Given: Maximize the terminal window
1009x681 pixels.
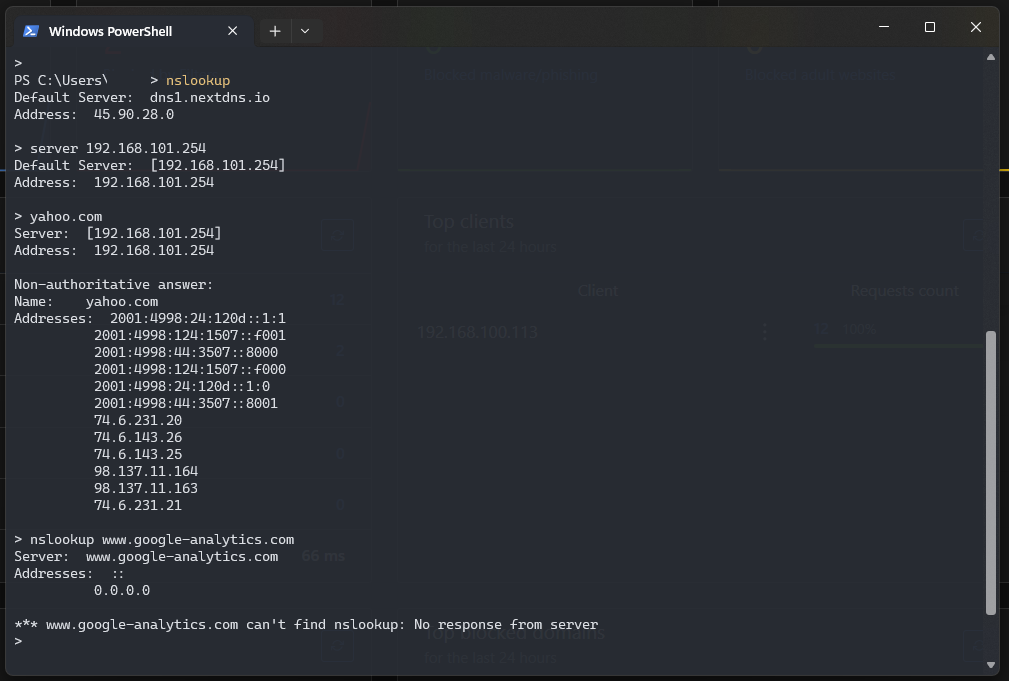Looking at the screenshot, I should tap(929, 27).
